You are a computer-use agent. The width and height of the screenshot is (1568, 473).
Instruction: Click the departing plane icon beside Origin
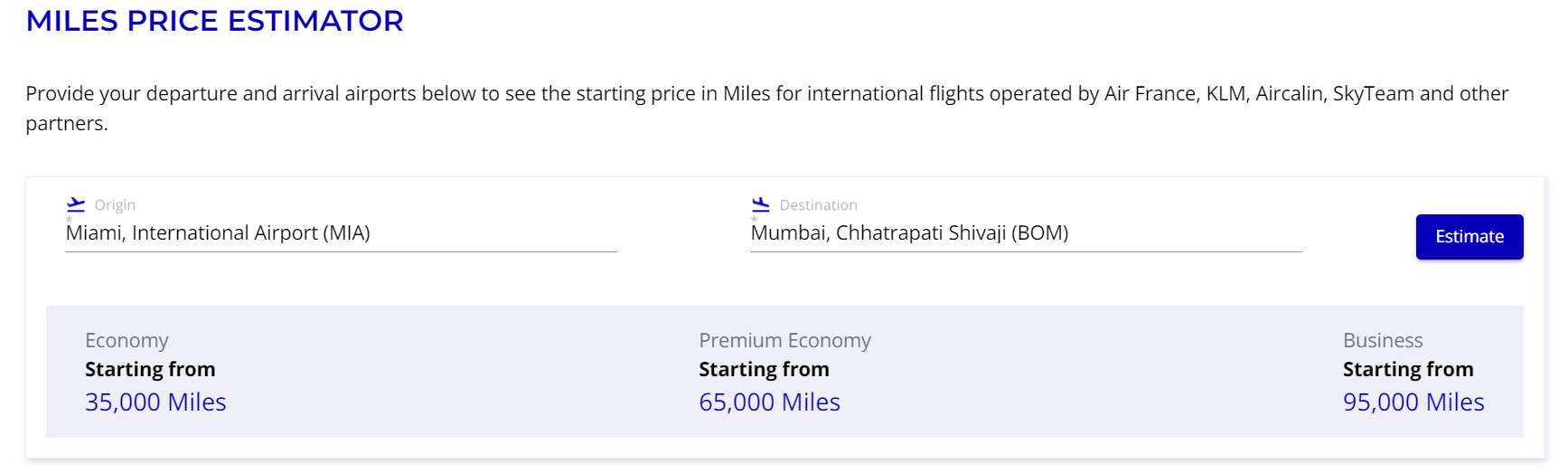[76, 205]
